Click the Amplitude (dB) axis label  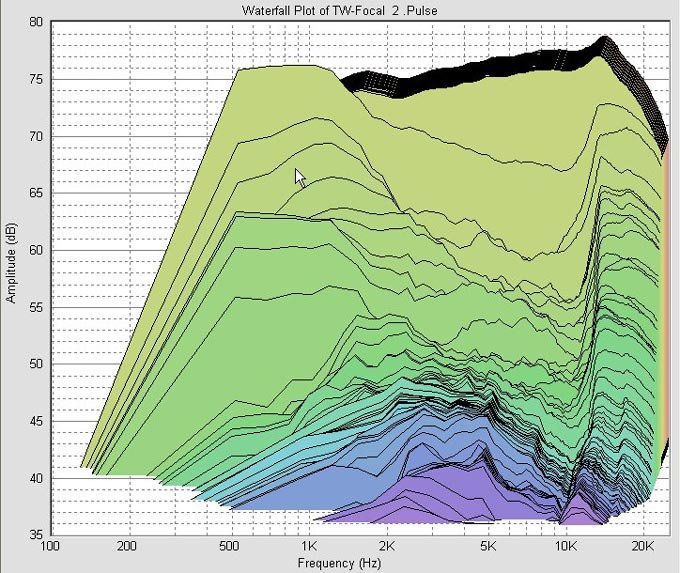tap(11, 264)
